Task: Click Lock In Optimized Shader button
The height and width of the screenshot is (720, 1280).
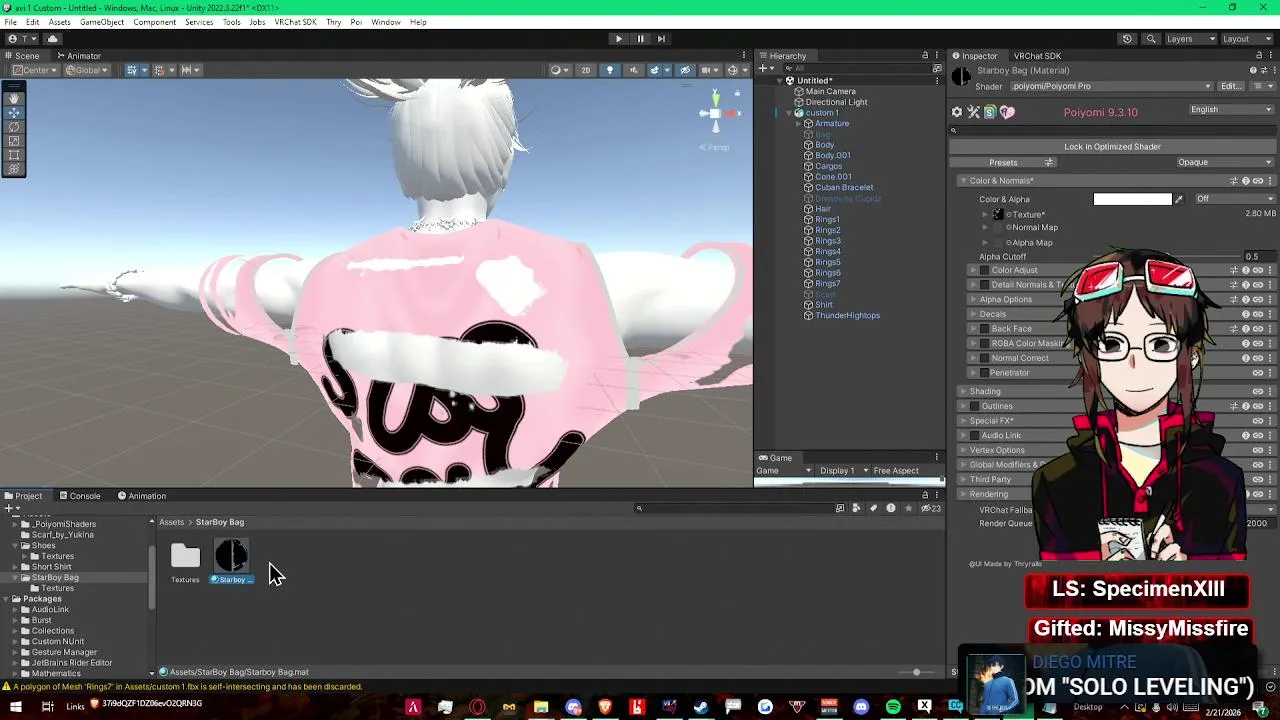Action: tap(1112, 147)
